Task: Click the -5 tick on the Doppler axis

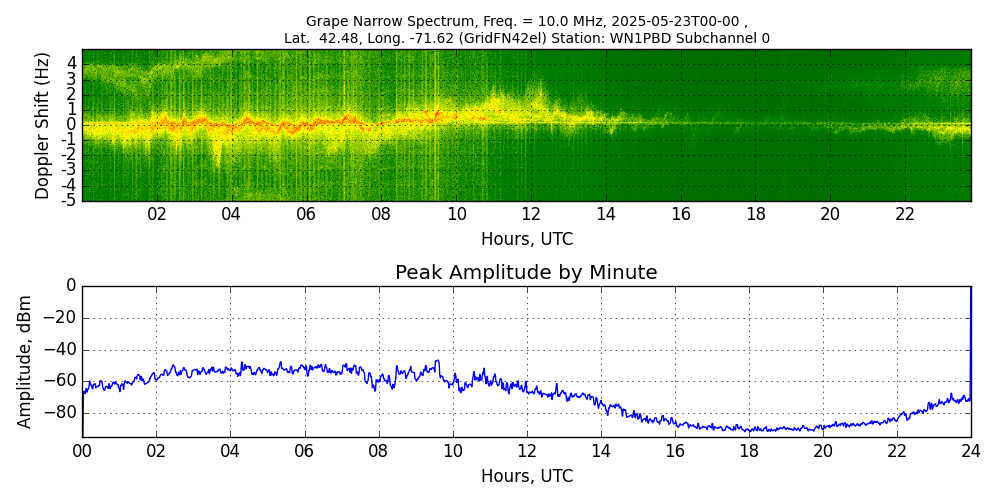Action: click(70, 200)
